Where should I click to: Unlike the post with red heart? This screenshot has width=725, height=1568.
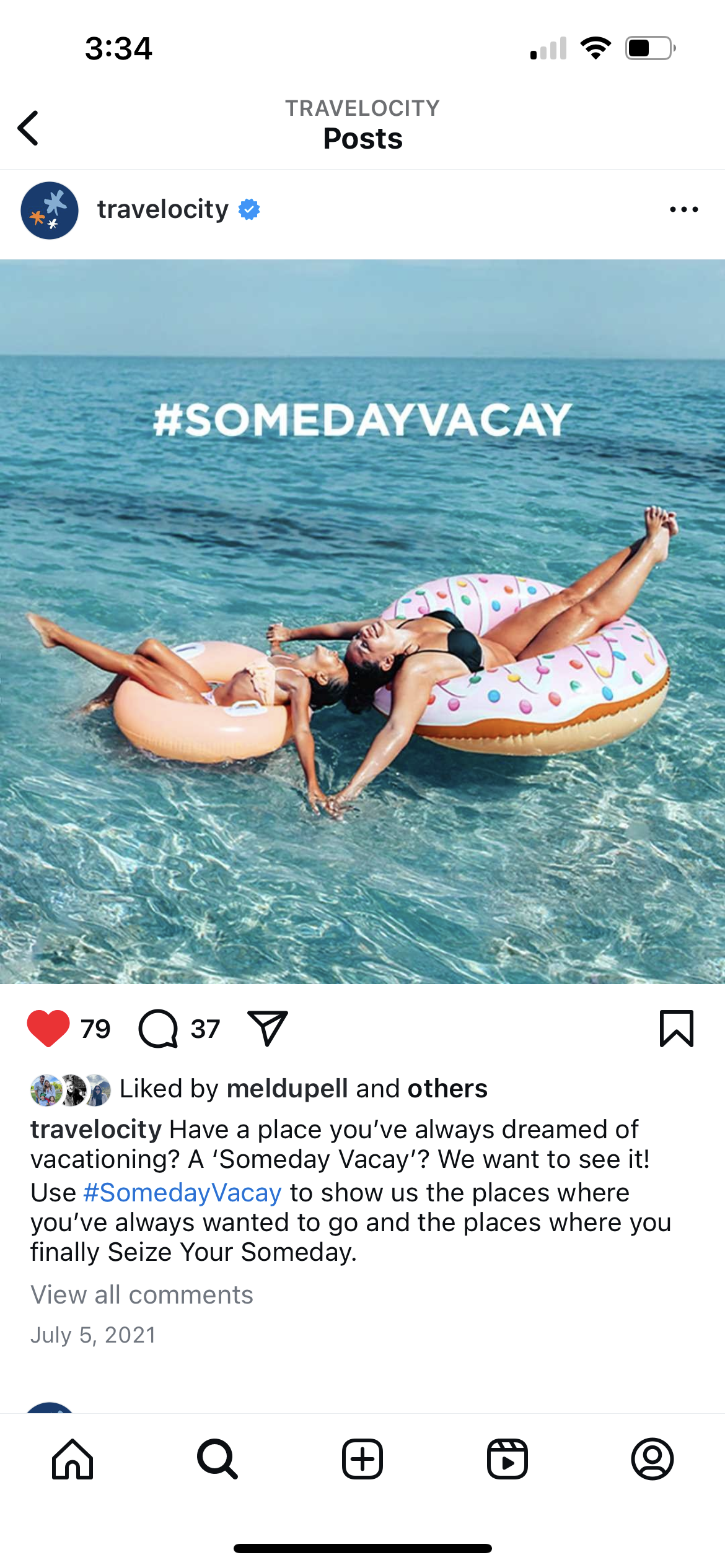tap(48, 1028)
